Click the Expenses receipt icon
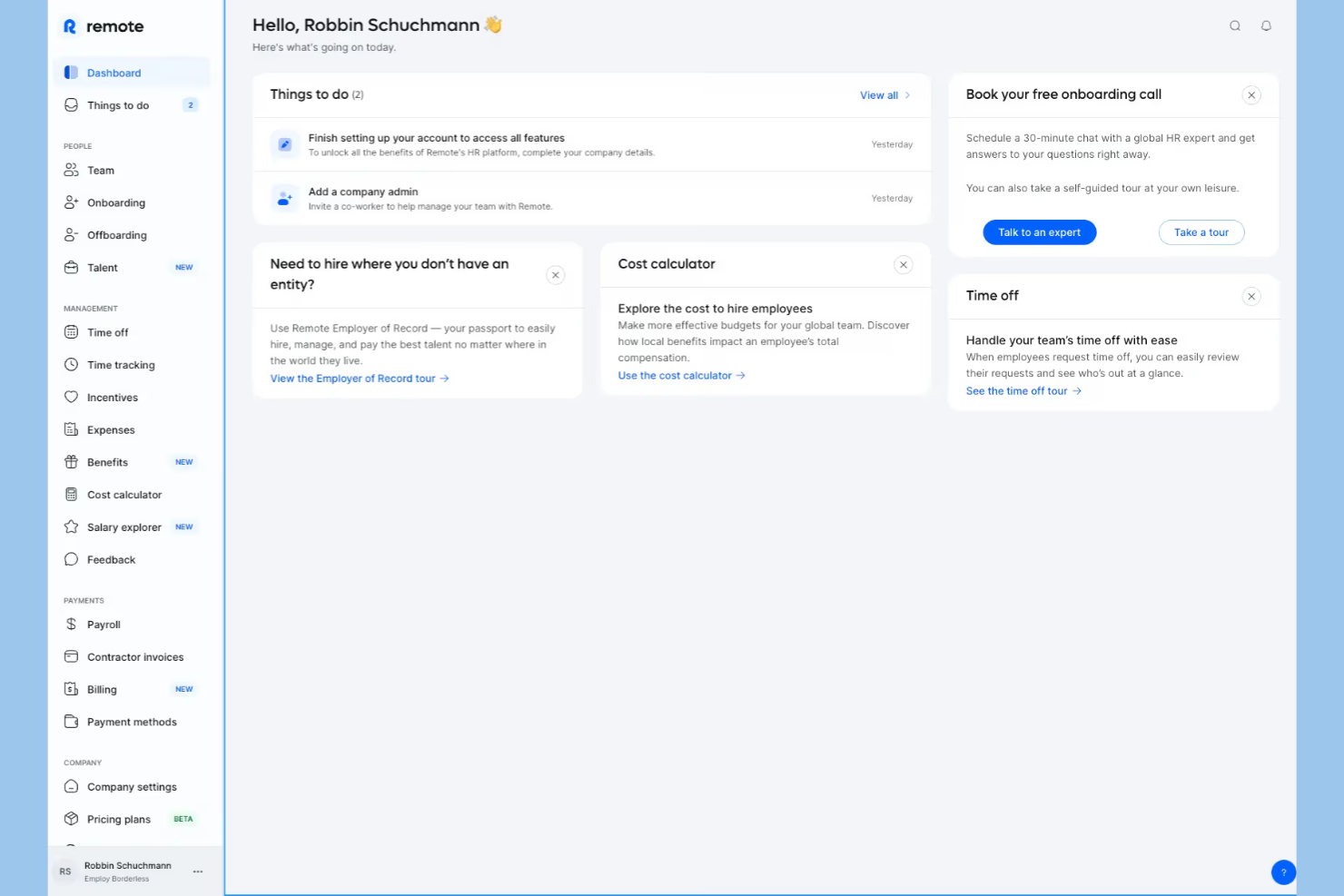1344x896 pixels. tap(71, 429)
